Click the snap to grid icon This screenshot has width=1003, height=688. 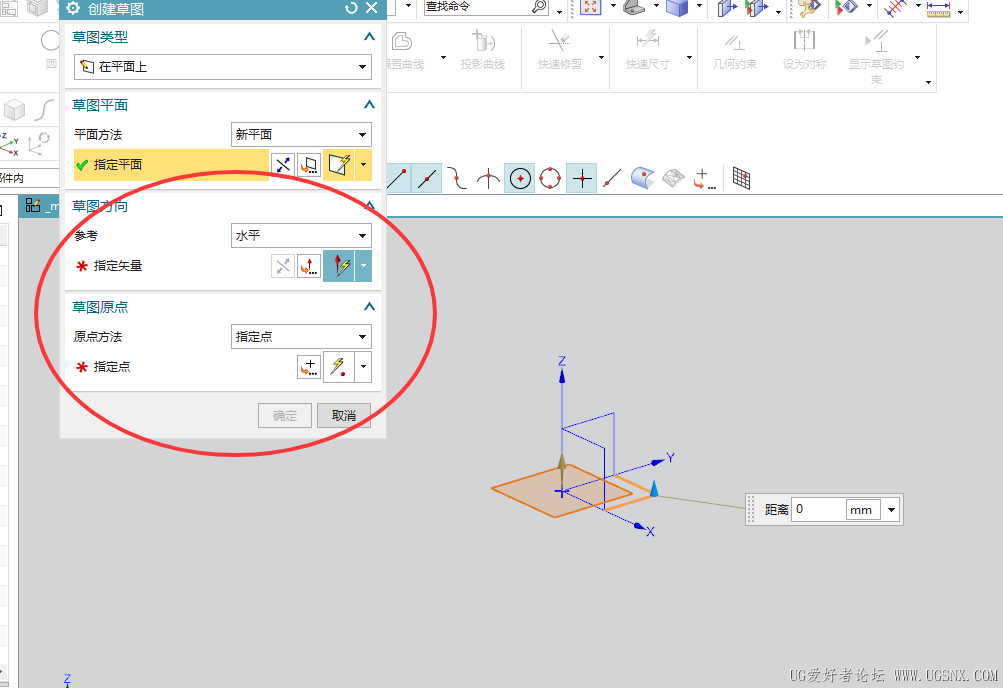pyautogui.click(x=741, y=178)
